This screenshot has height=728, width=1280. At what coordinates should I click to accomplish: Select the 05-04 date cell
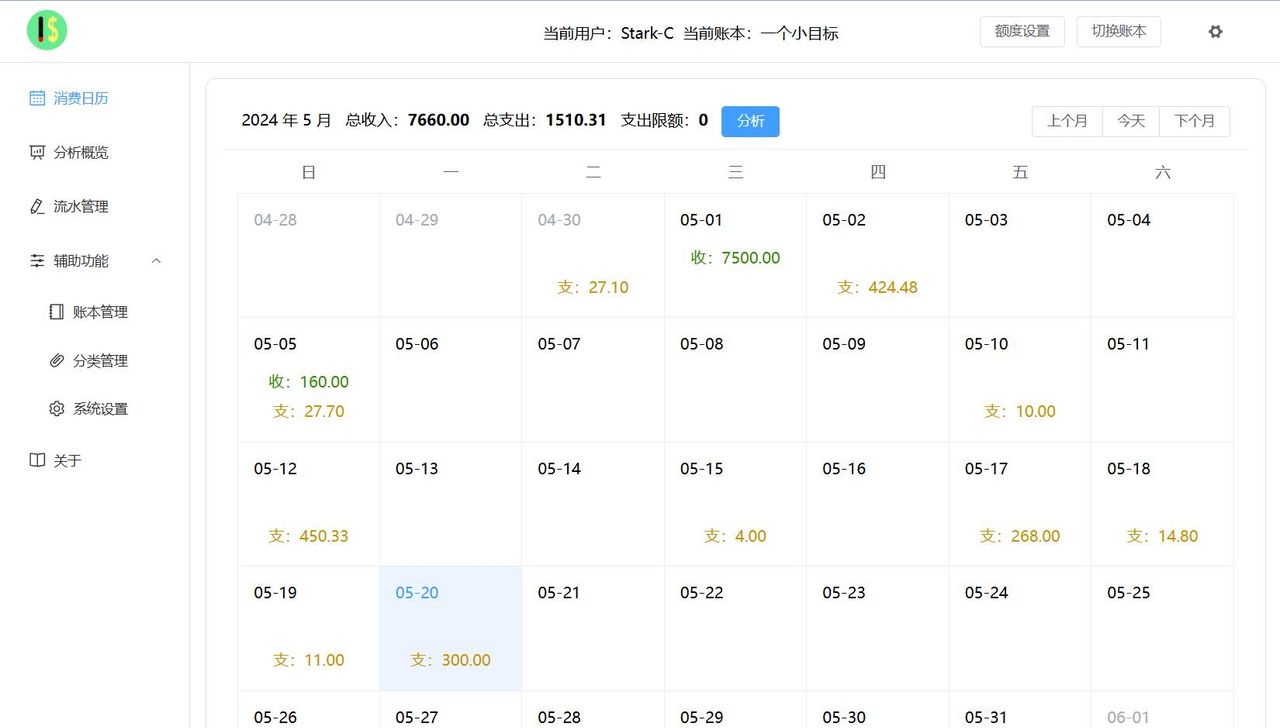(1162, 256)
